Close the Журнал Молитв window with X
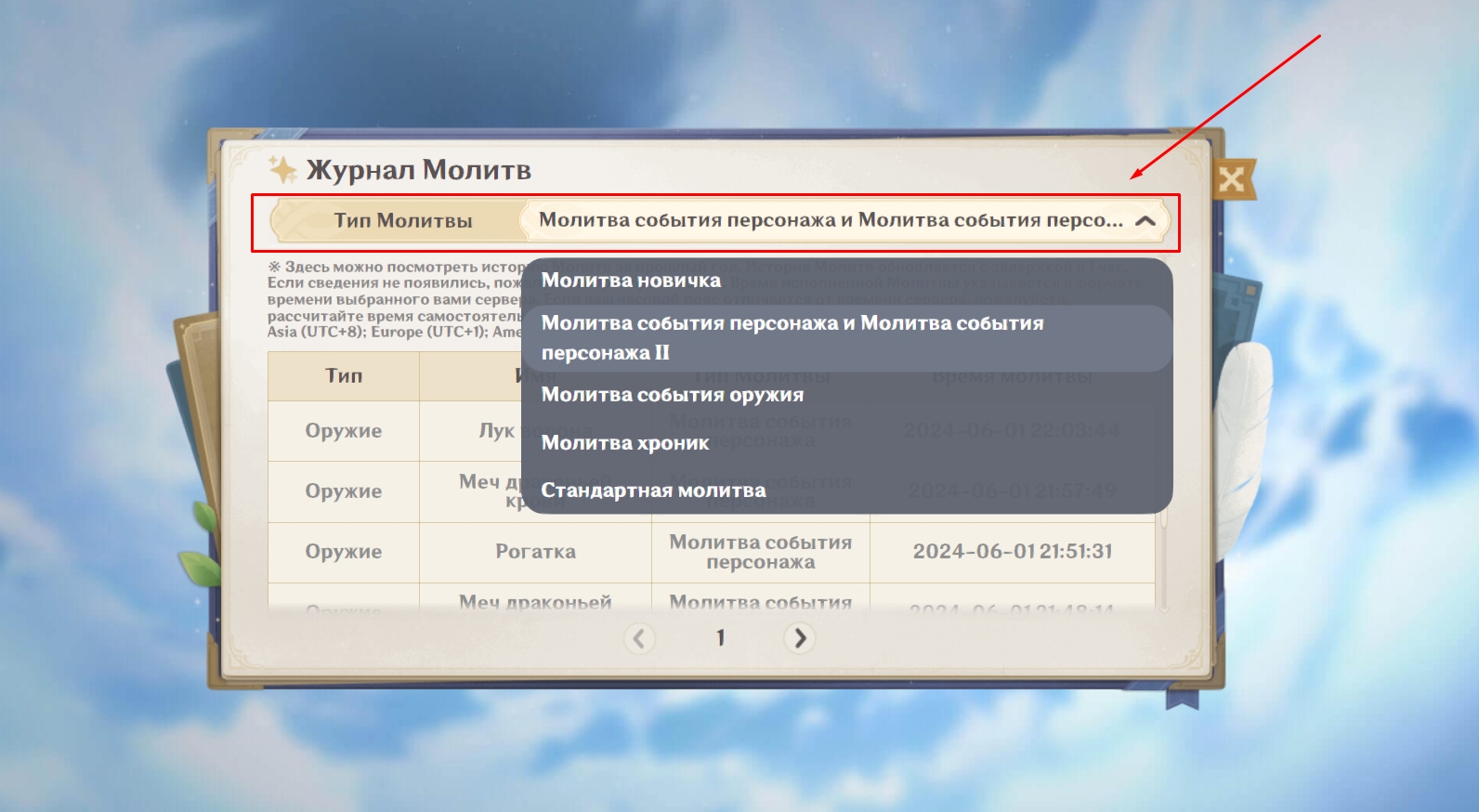1479x812 pixels. (1232, 178)
